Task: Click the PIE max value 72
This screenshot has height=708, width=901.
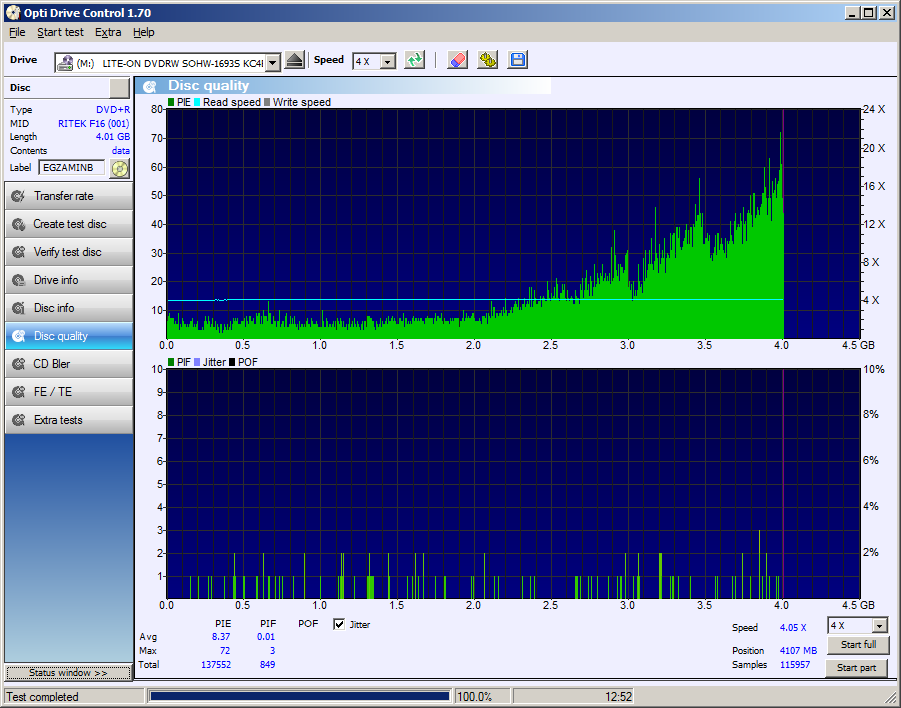Action: coord(225,651)
